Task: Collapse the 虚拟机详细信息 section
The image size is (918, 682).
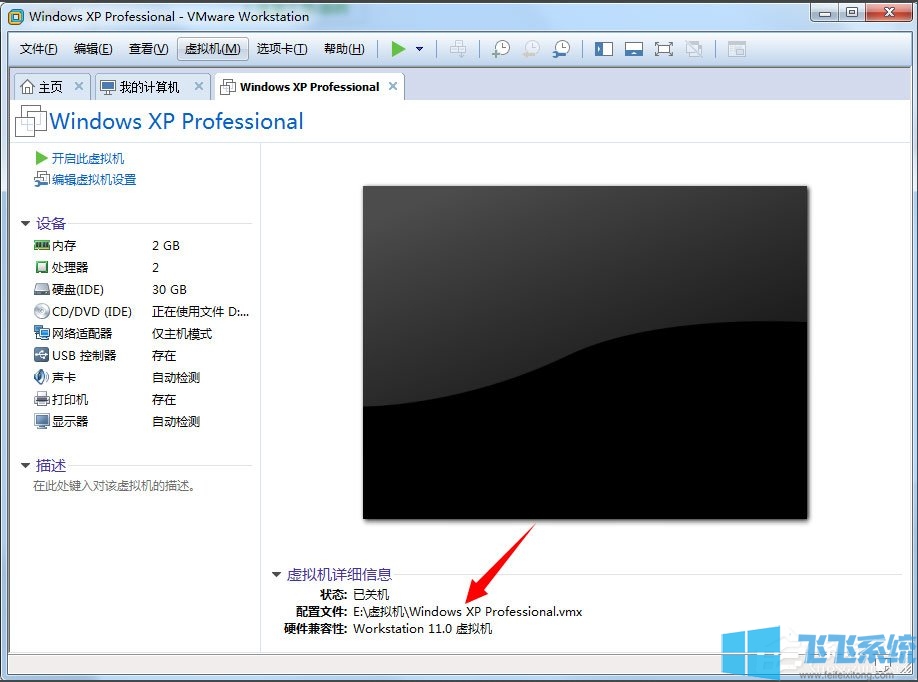Action: coord(277,574)
